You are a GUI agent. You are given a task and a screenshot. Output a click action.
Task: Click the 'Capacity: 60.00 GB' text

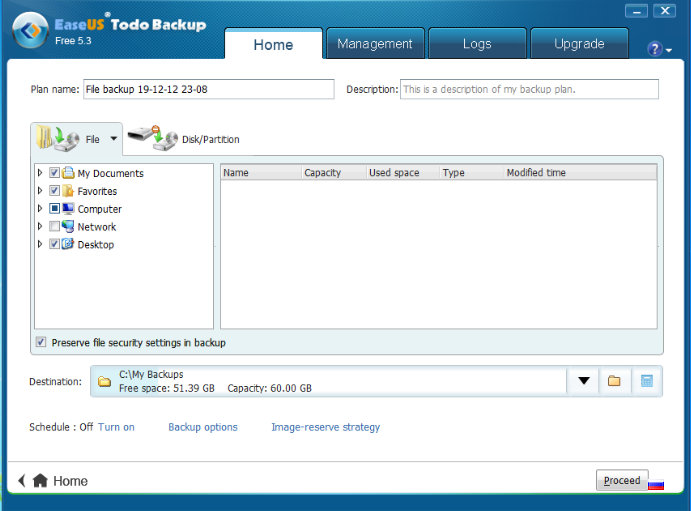coord(269,388)
